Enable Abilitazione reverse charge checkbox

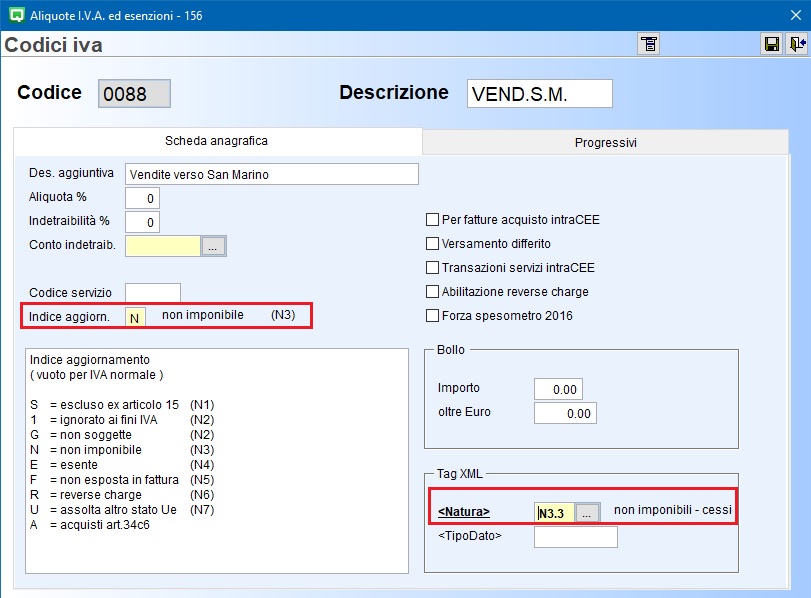coord(432,292)
